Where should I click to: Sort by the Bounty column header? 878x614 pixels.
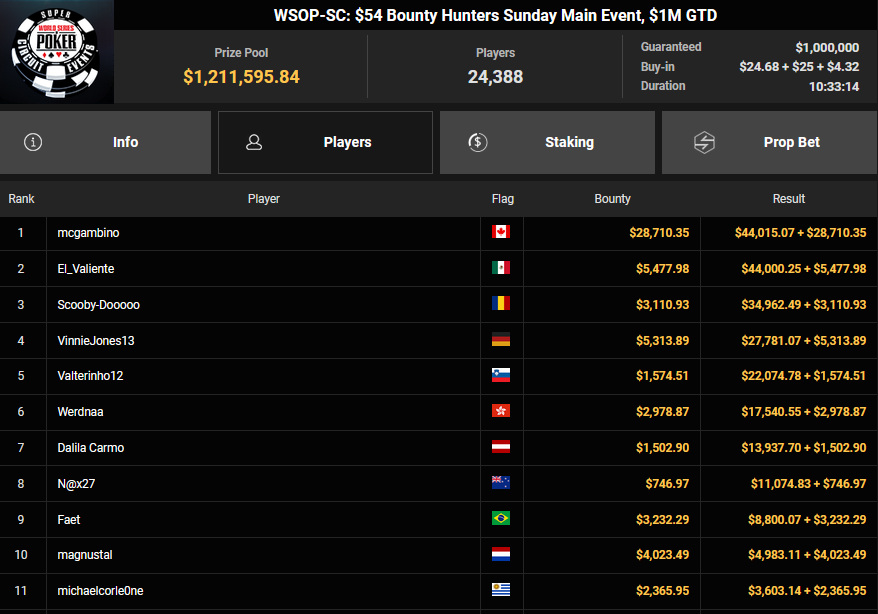click(612, 199)
